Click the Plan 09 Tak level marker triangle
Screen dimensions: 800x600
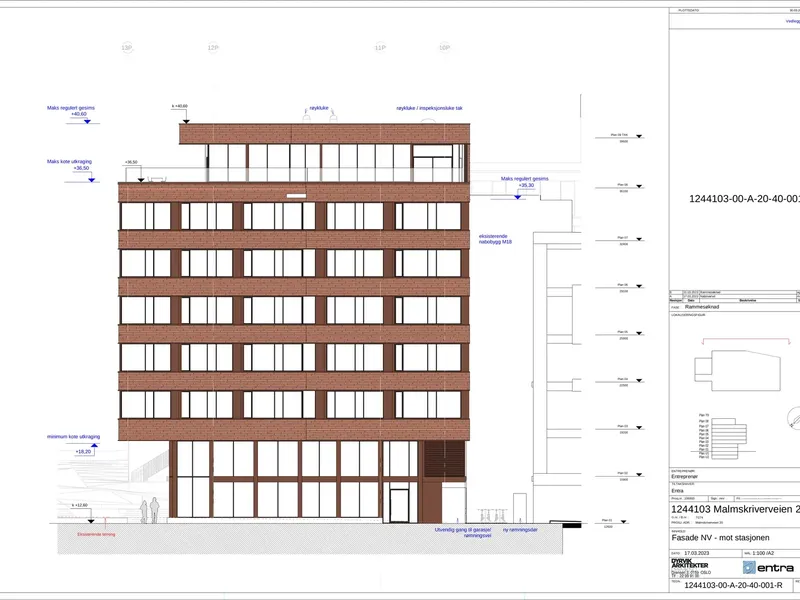(x=639, y=136)
